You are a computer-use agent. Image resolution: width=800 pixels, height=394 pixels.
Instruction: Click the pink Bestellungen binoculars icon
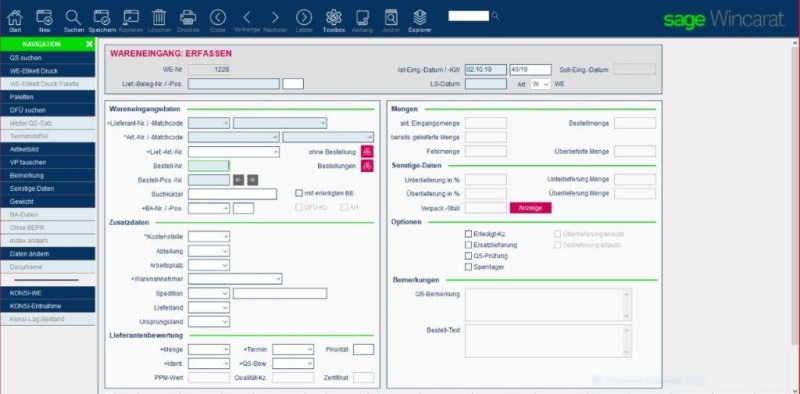(x=367, y=166)
